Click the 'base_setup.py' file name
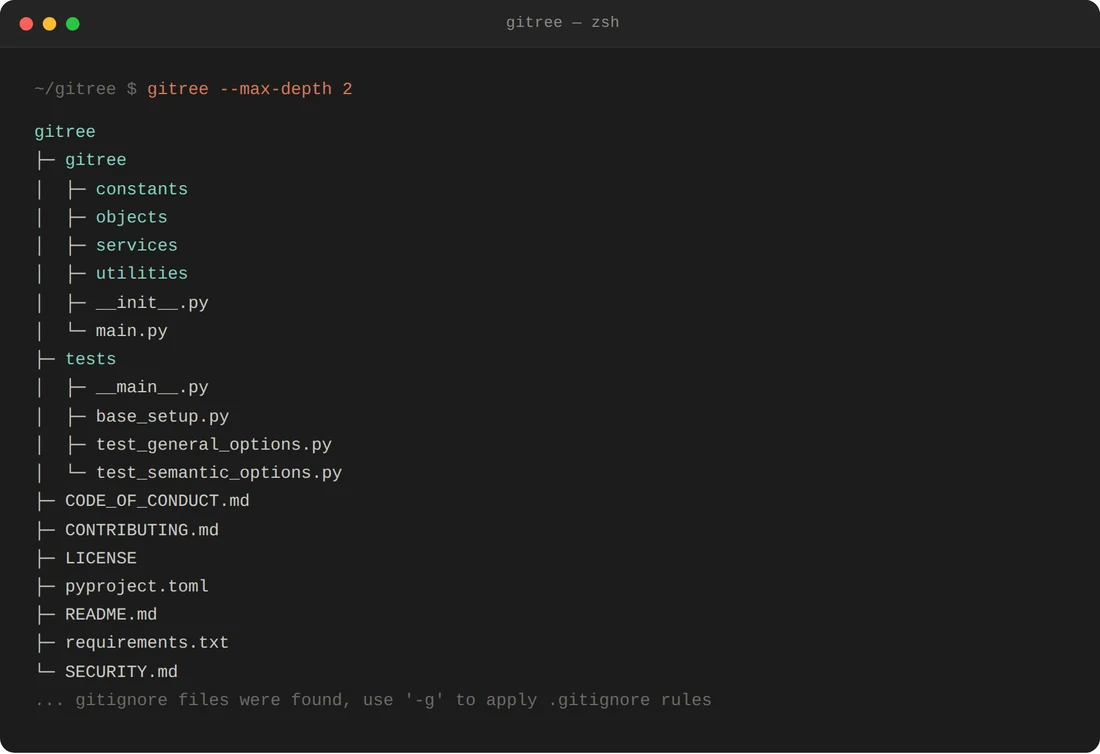The width and height of the screenshot is (1100, 754). (x=163, y=417)
